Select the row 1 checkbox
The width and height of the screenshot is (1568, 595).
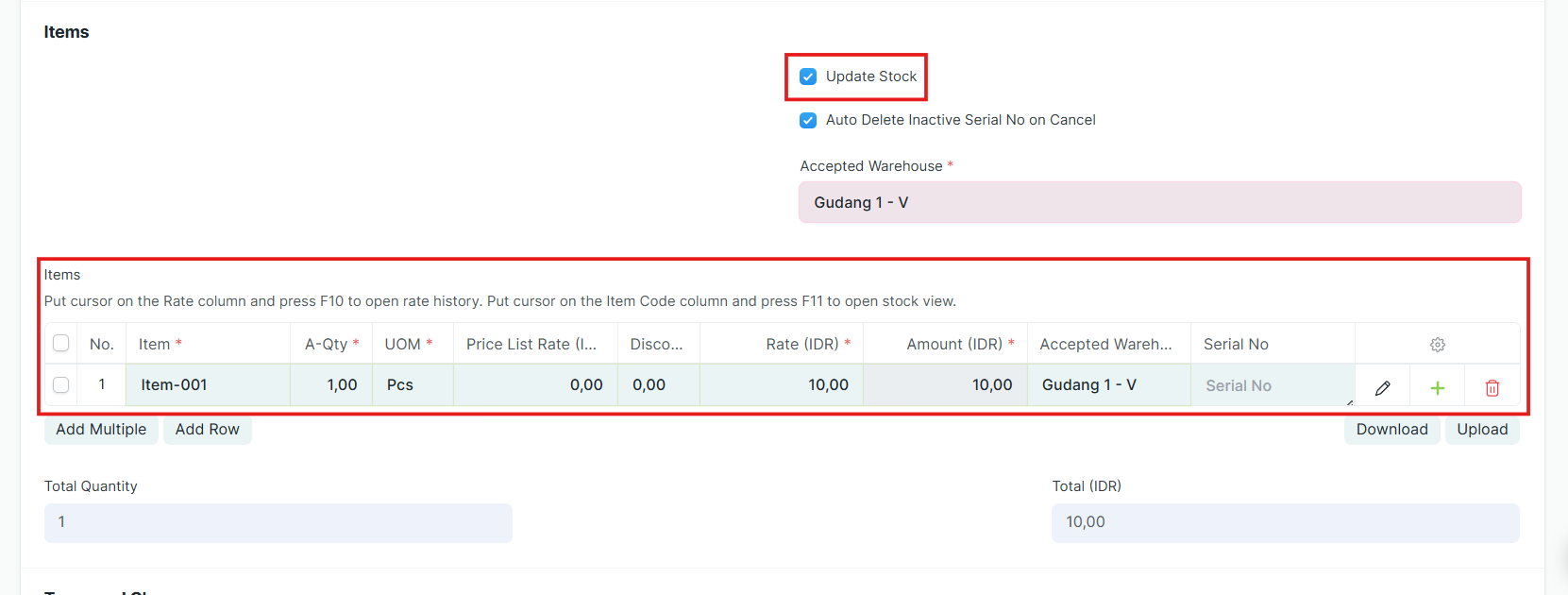[61, 384]
